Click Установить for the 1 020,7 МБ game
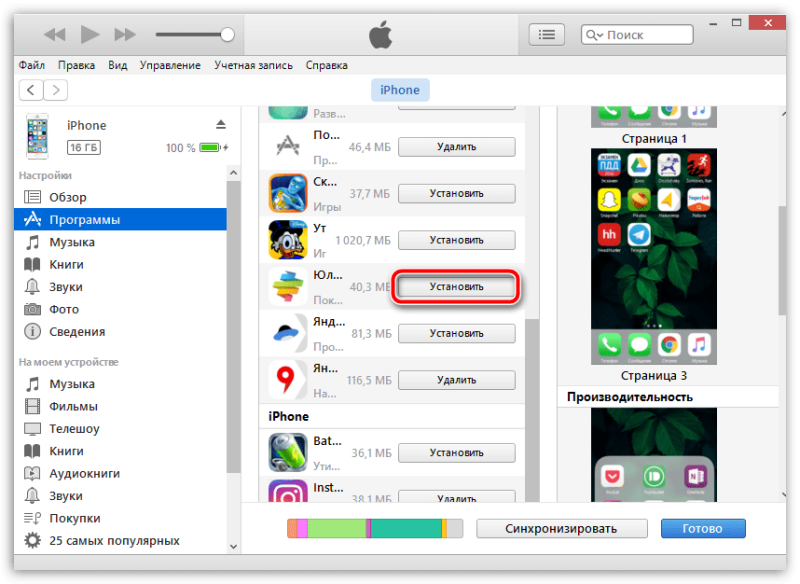Image resolution: width=800 pixels, height=584 pixels. point(457,240)
